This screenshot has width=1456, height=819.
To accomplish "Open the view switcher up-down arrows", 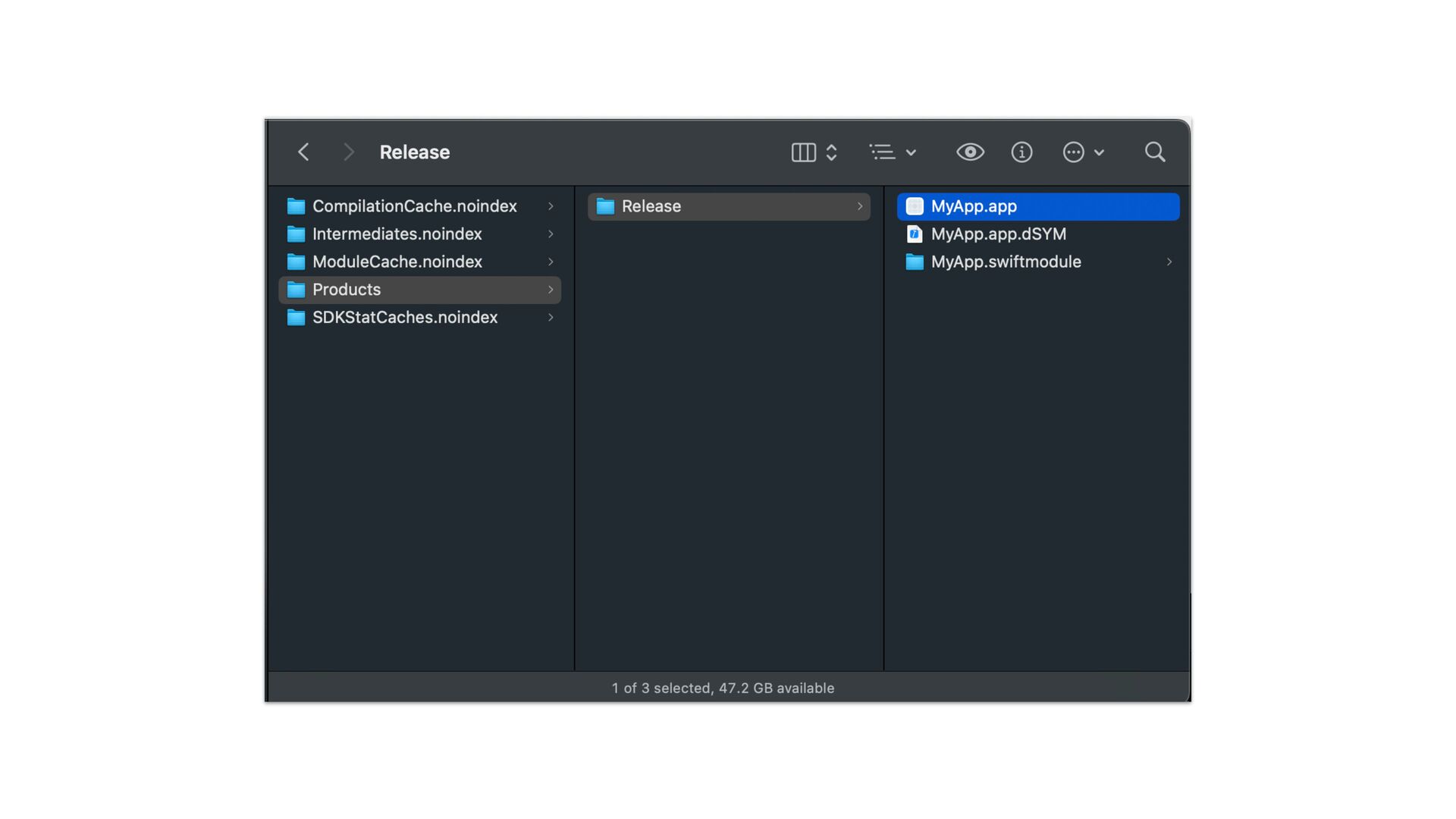I will [x=831, y=152].
